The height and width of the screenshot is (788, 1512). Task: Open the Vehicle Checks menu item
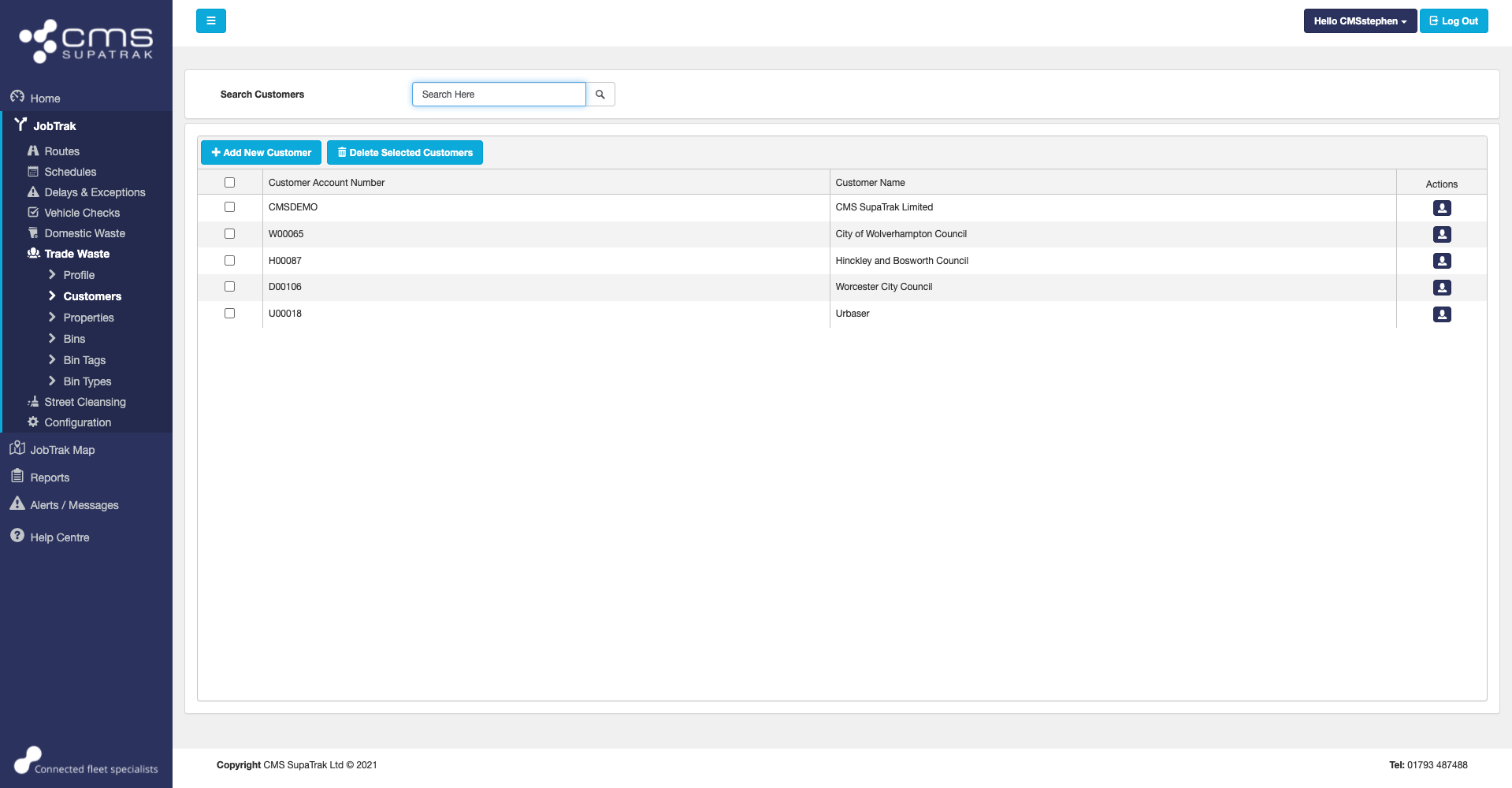tap(82, 213)
